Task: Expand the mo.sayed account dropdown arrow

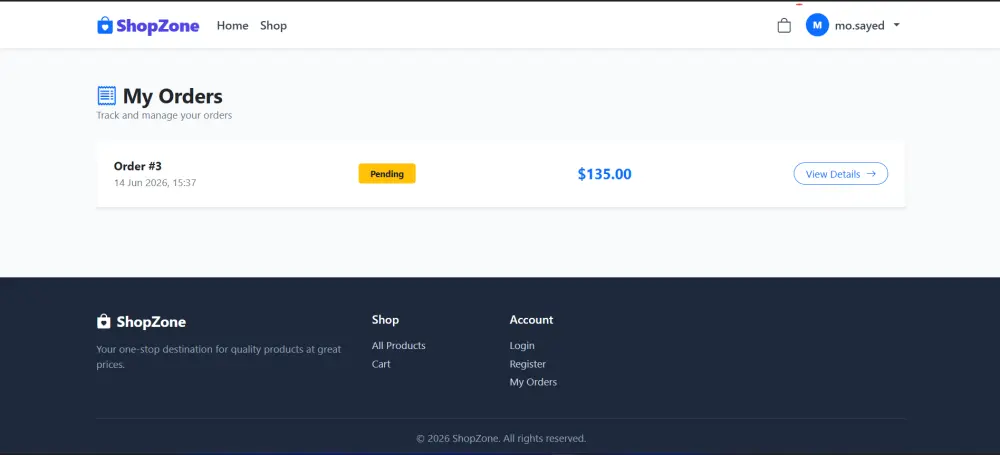Action: [896, 26]
